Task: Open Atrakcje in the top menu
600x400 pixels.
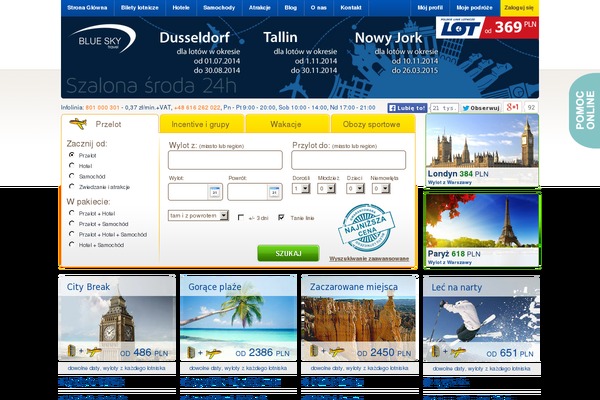Action: point(259,8)
